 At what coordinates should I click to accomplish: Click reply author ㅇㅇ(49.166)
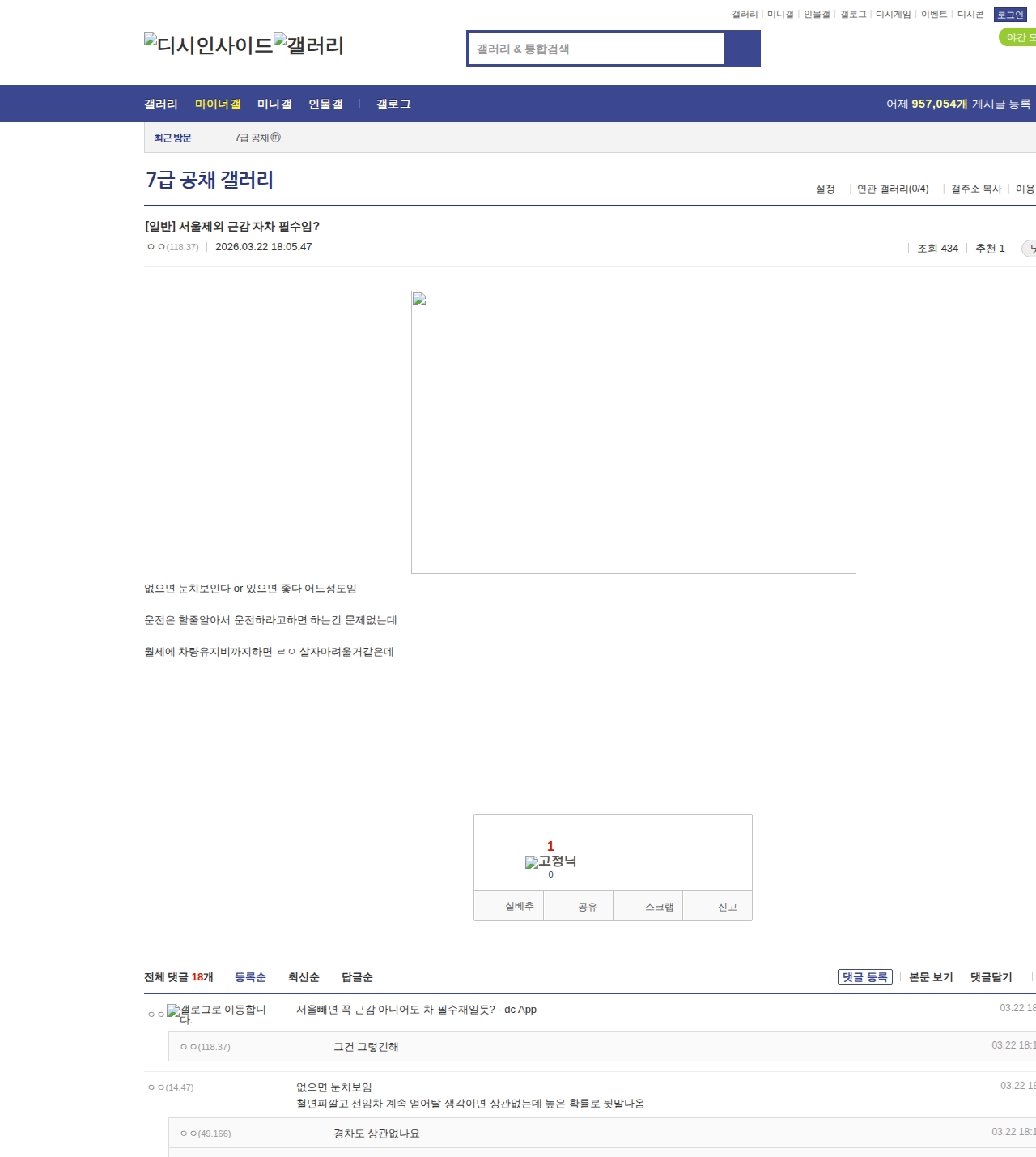point(206,1134)
